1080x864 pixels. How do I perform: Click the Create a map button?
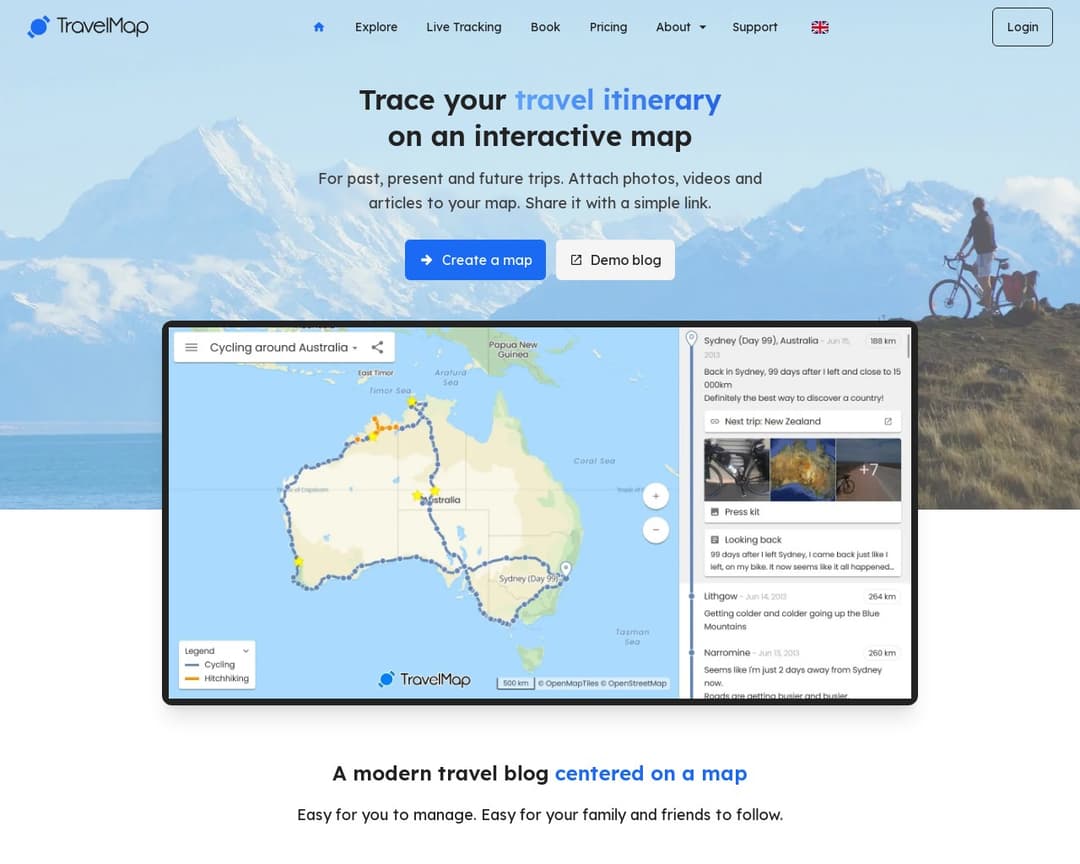click(475, 260)
